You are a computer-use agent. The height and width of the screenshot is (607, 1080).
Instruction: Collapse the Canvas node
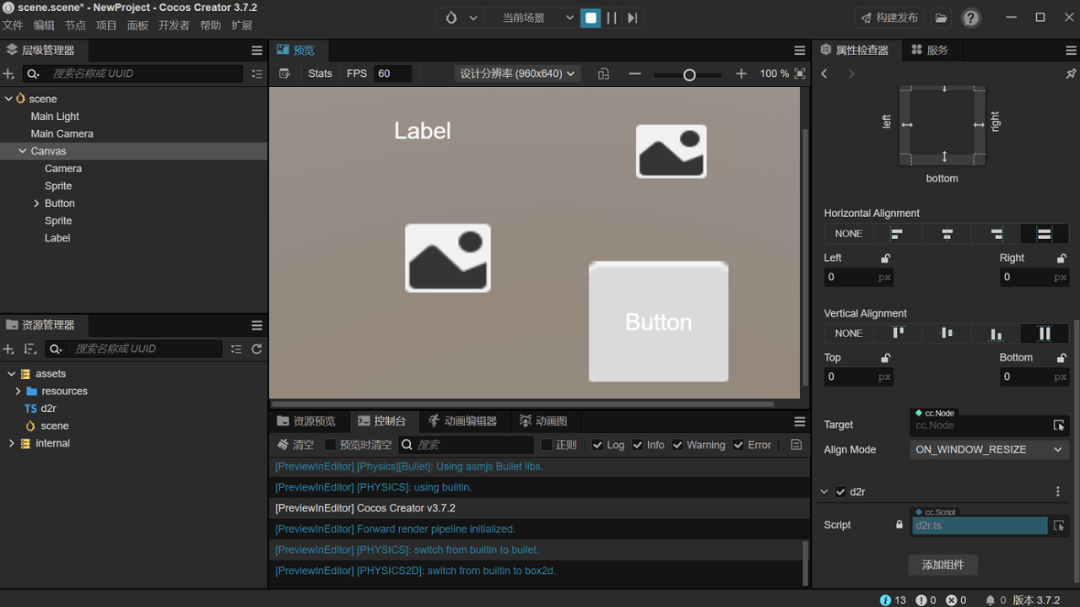[x=23, y=151]
